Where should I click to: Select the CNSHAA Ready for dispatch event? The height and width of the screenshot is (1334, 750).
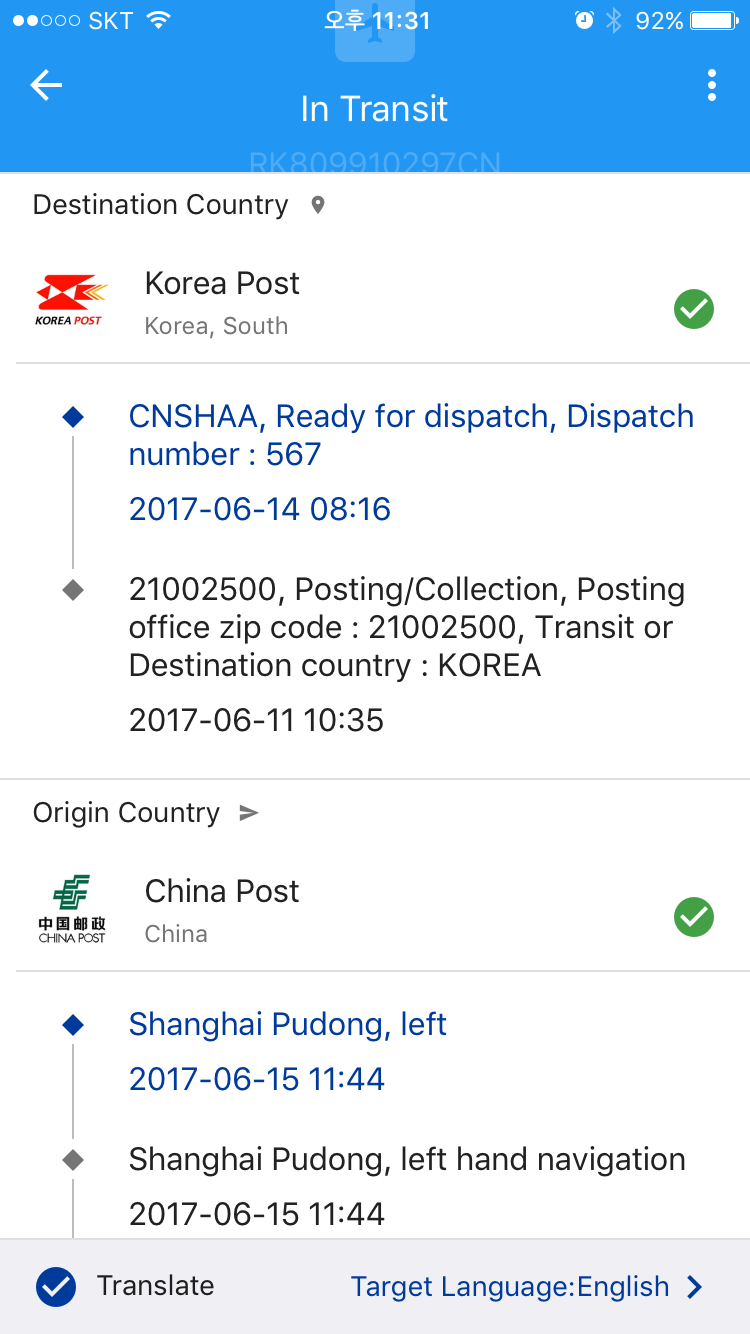[x=411, y=435]
